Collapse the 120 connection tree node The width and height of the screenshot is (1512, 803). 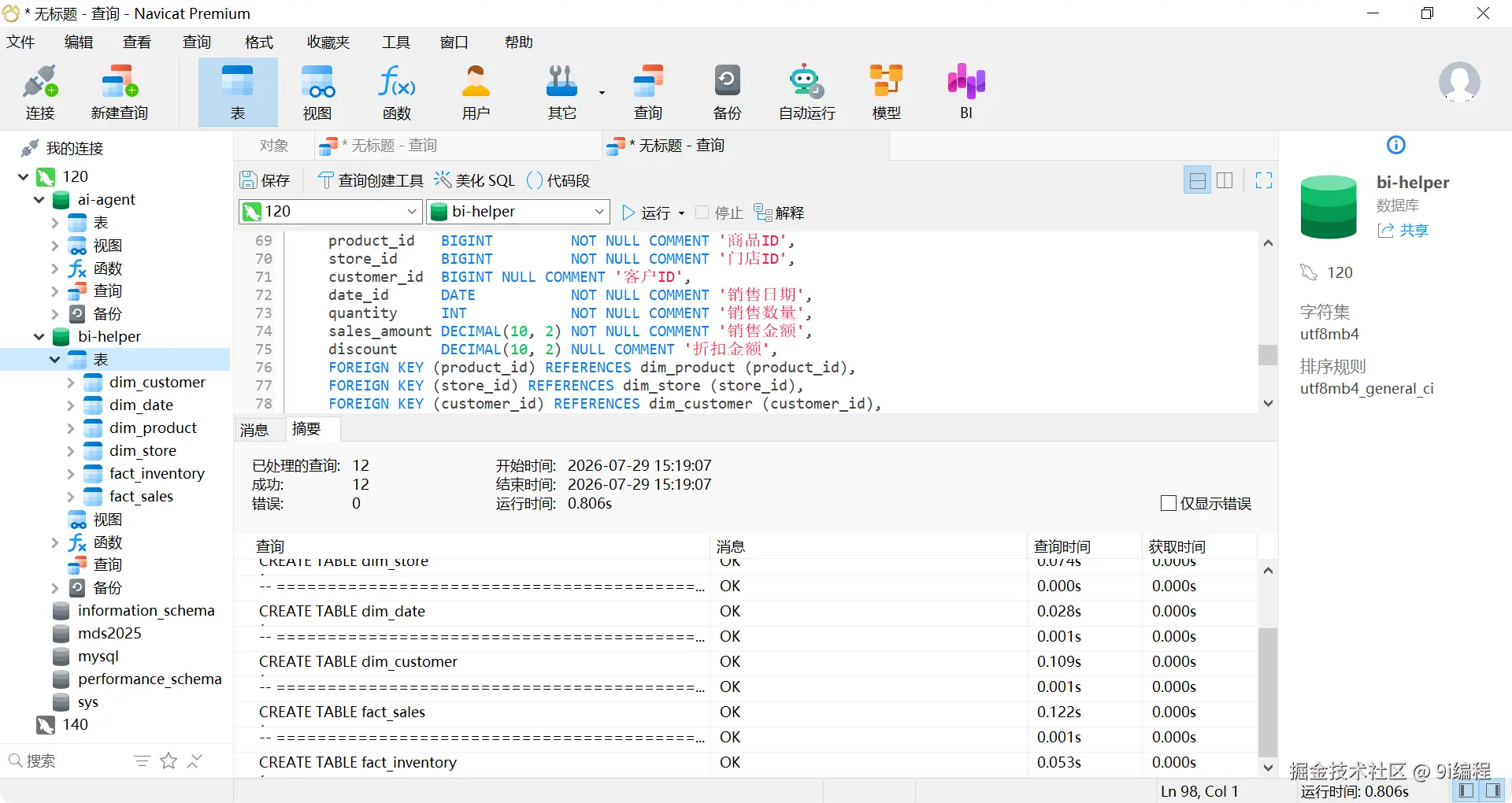coord(23,176)
